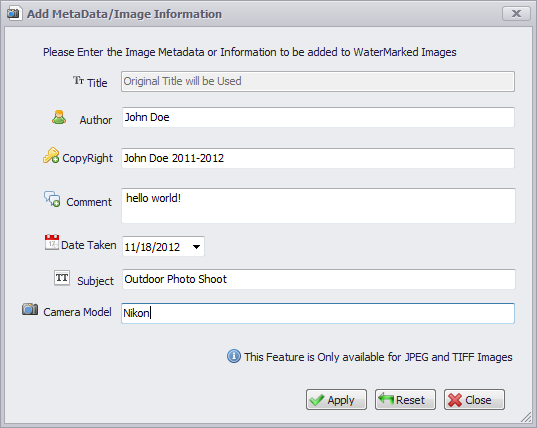
Task: Apply the metadata settings
Action: (x=336, y=399)
